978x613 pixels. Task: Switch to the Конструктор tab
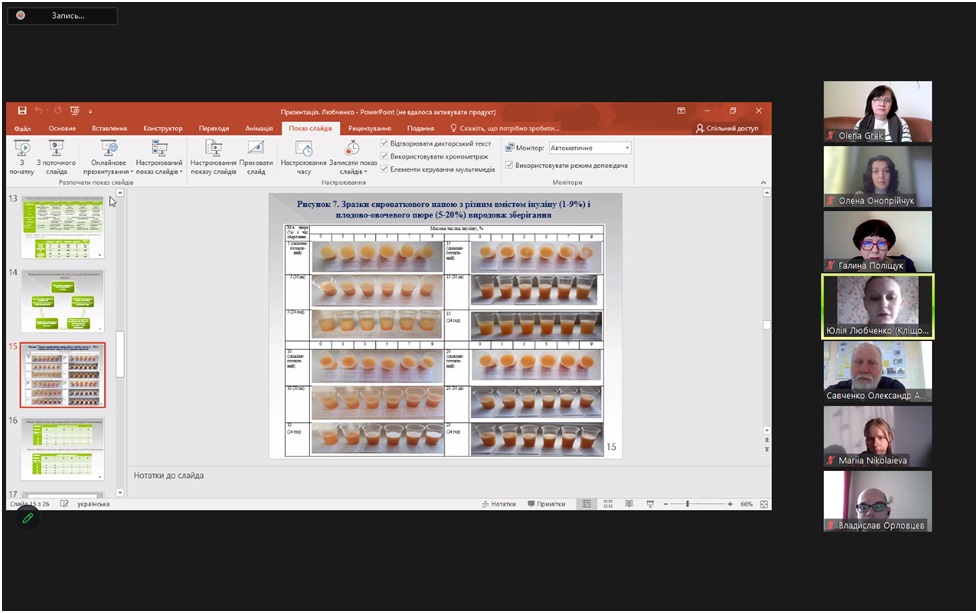click(x=163, y=128)
